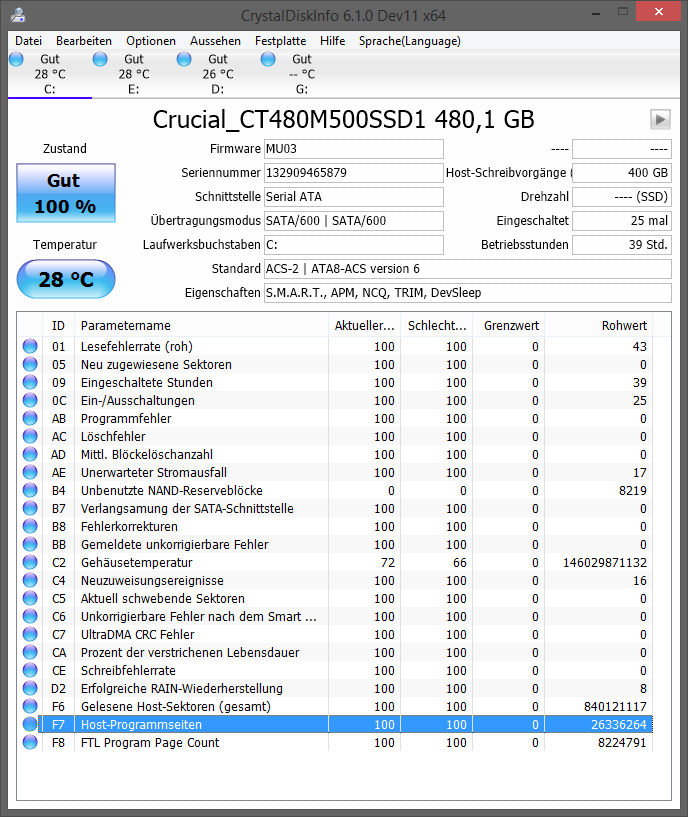Select drive C: status tab

(x=50, y=74)
